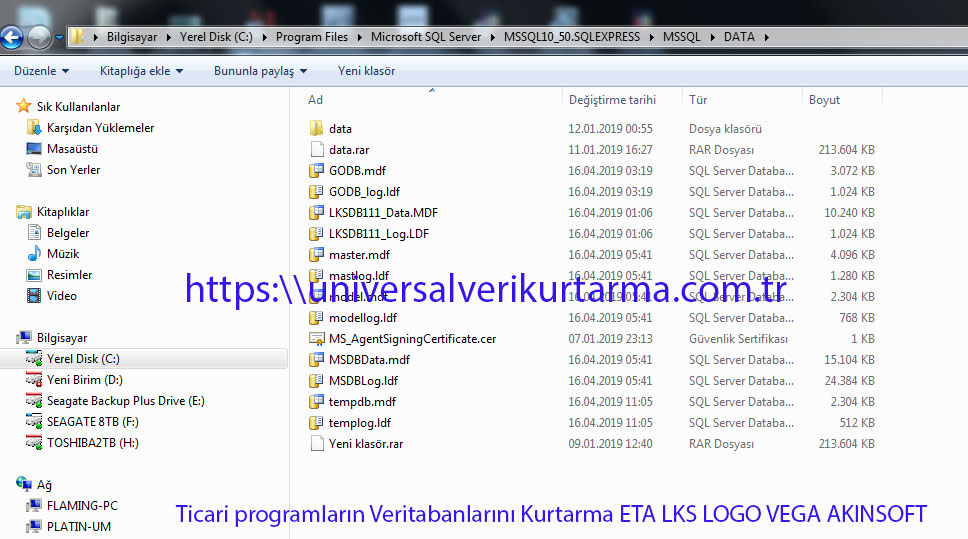Select Program Files breadcrumb segment

click(x=312, y=37)
